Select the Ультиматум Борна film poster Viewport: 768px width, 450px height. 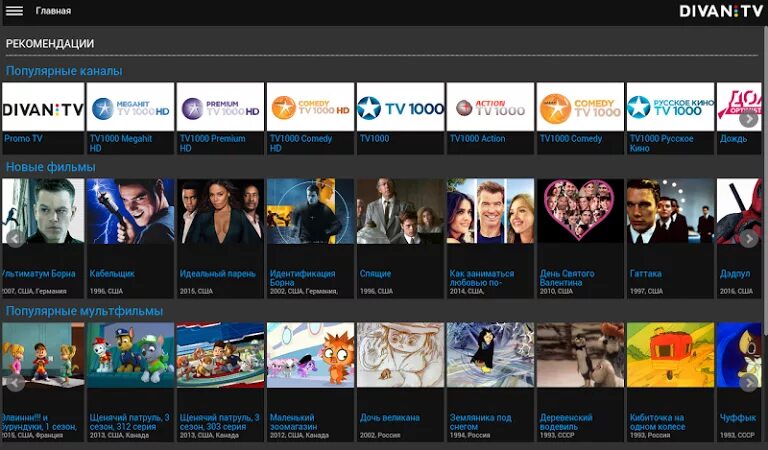(43, 211)
